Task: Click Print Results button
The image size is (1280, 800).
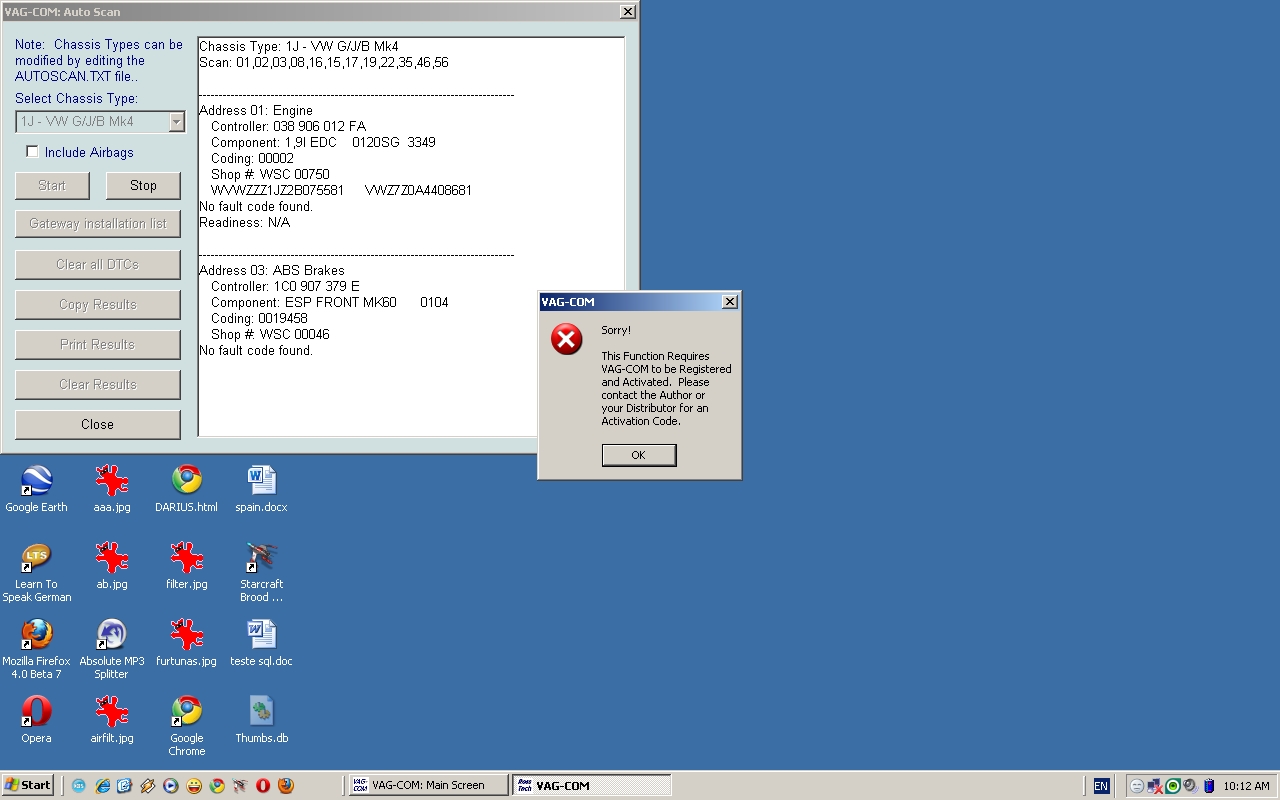Action: pyautogui.click(x=97, y=344)
